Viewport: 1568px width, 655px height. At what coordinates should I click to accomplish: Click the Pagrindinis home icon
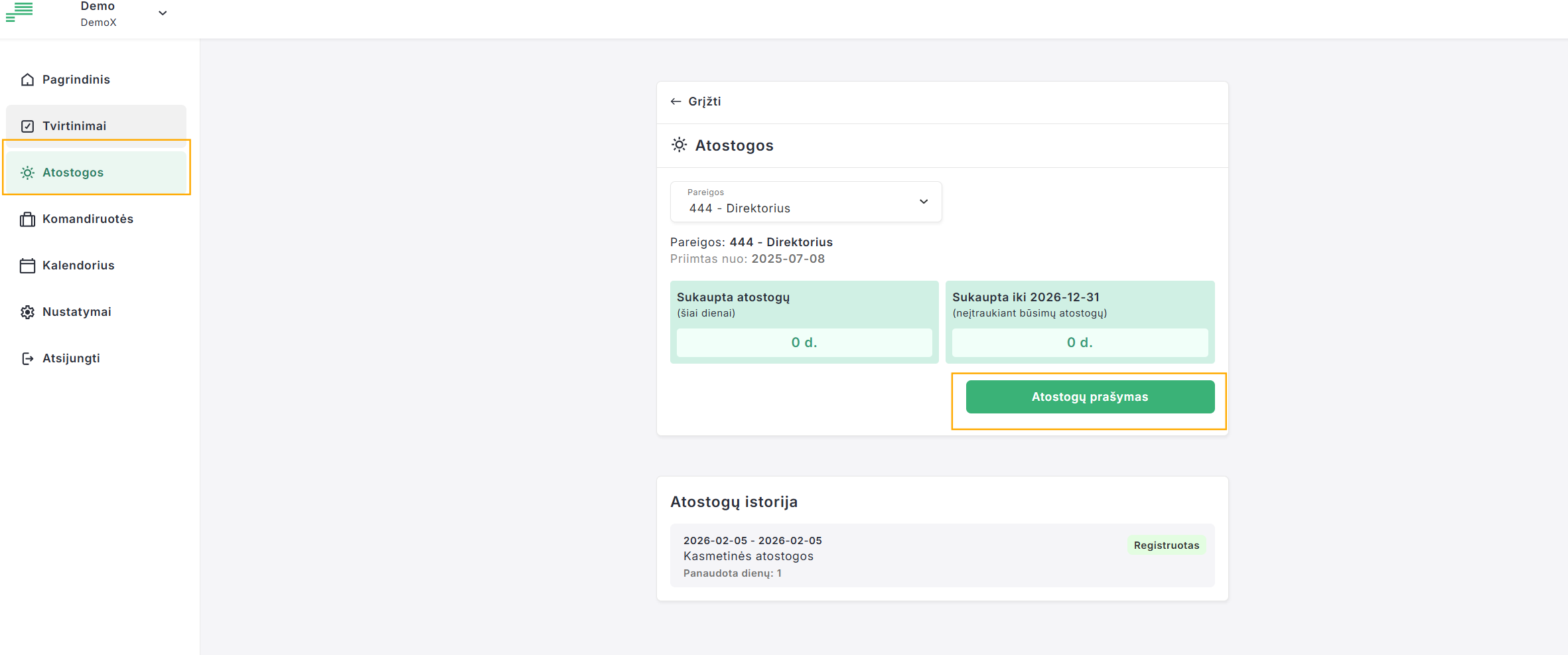[x=27, y=80]
